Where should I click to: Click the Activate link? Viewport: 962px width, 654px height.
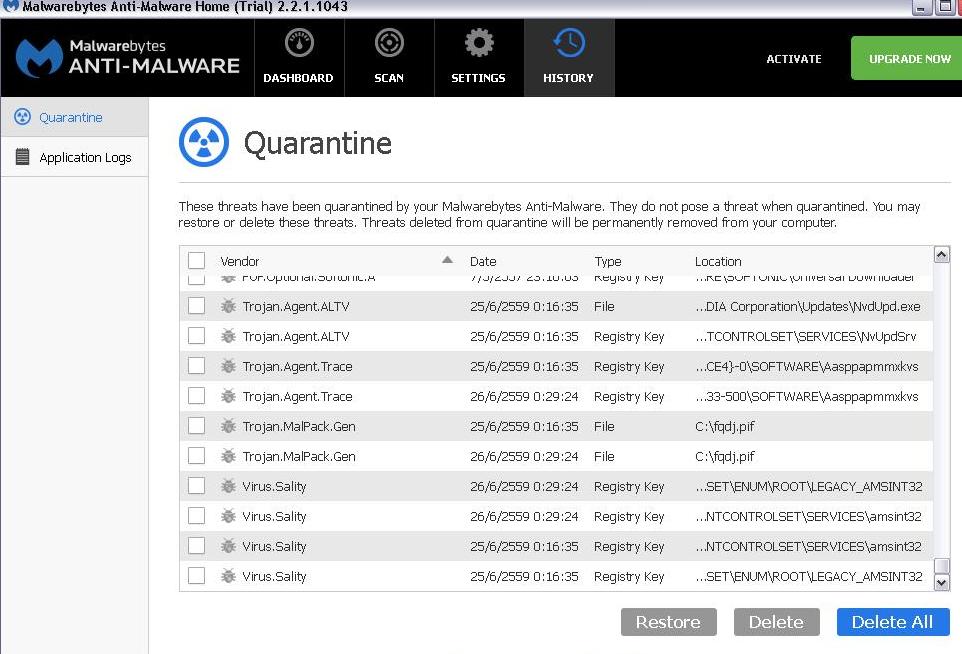[x=794, y=59]
